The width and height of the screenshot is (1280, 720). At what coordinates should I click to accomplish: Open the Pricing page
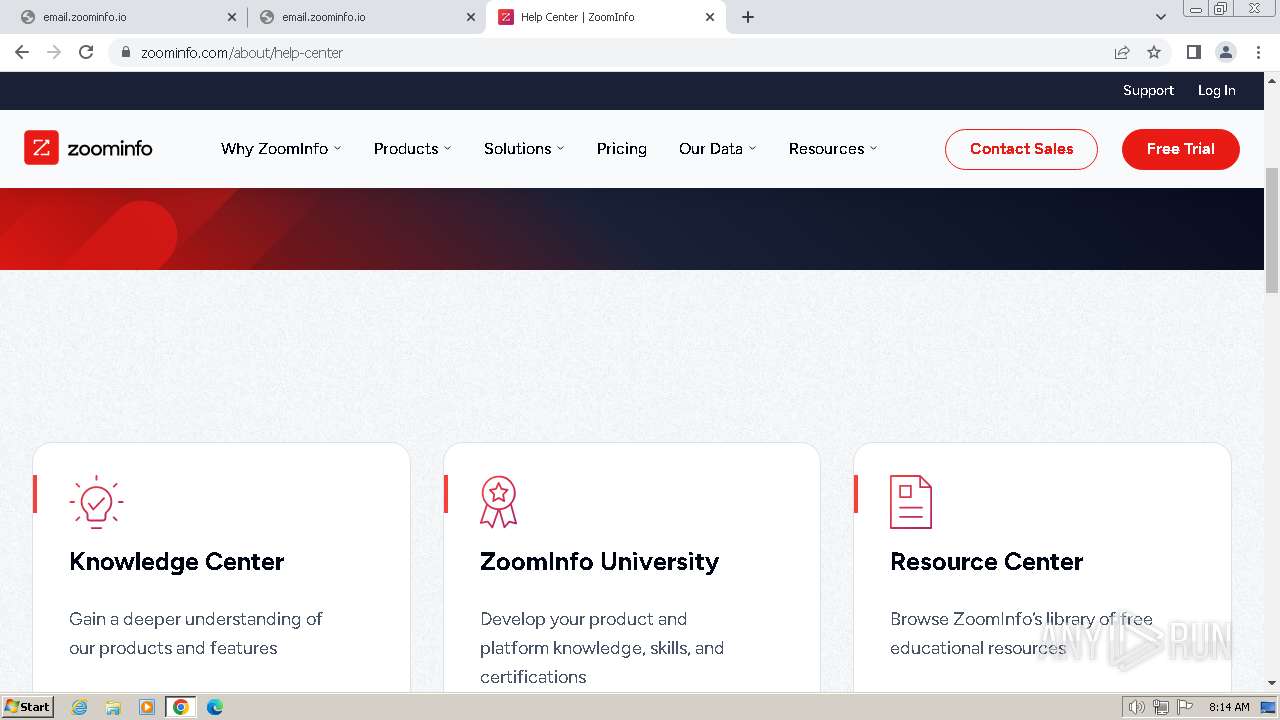pyautogui.click(x=622, y=148)
